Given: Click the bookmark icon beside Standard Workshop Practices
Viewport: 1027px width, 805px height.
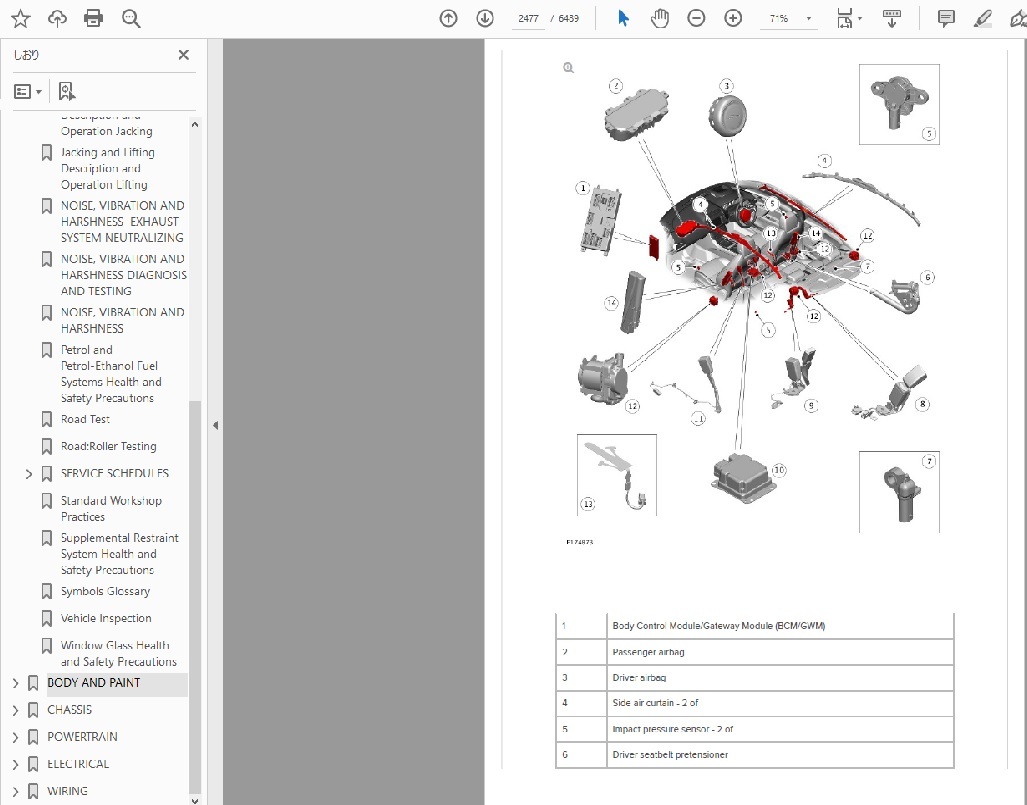Looking at the screenshot, I should coord(47,501).
